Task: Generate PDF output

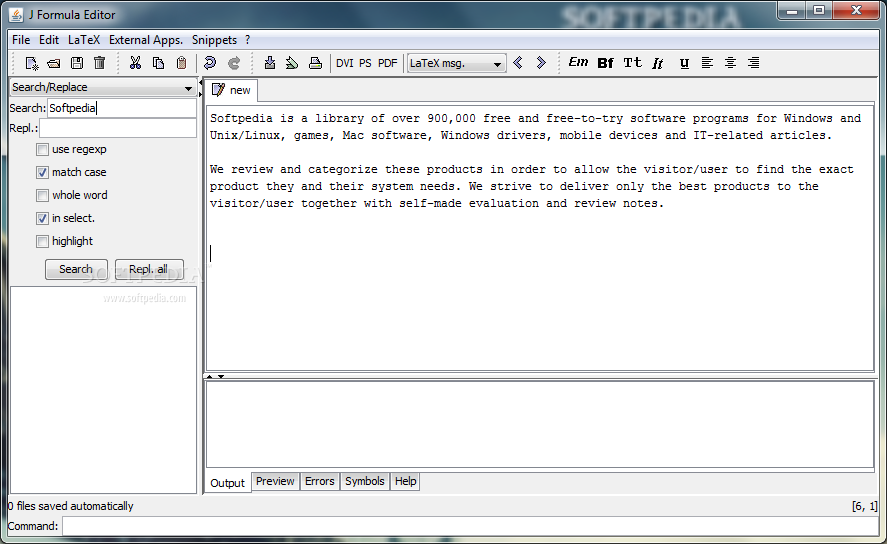Action: click(x=387, y=63)
